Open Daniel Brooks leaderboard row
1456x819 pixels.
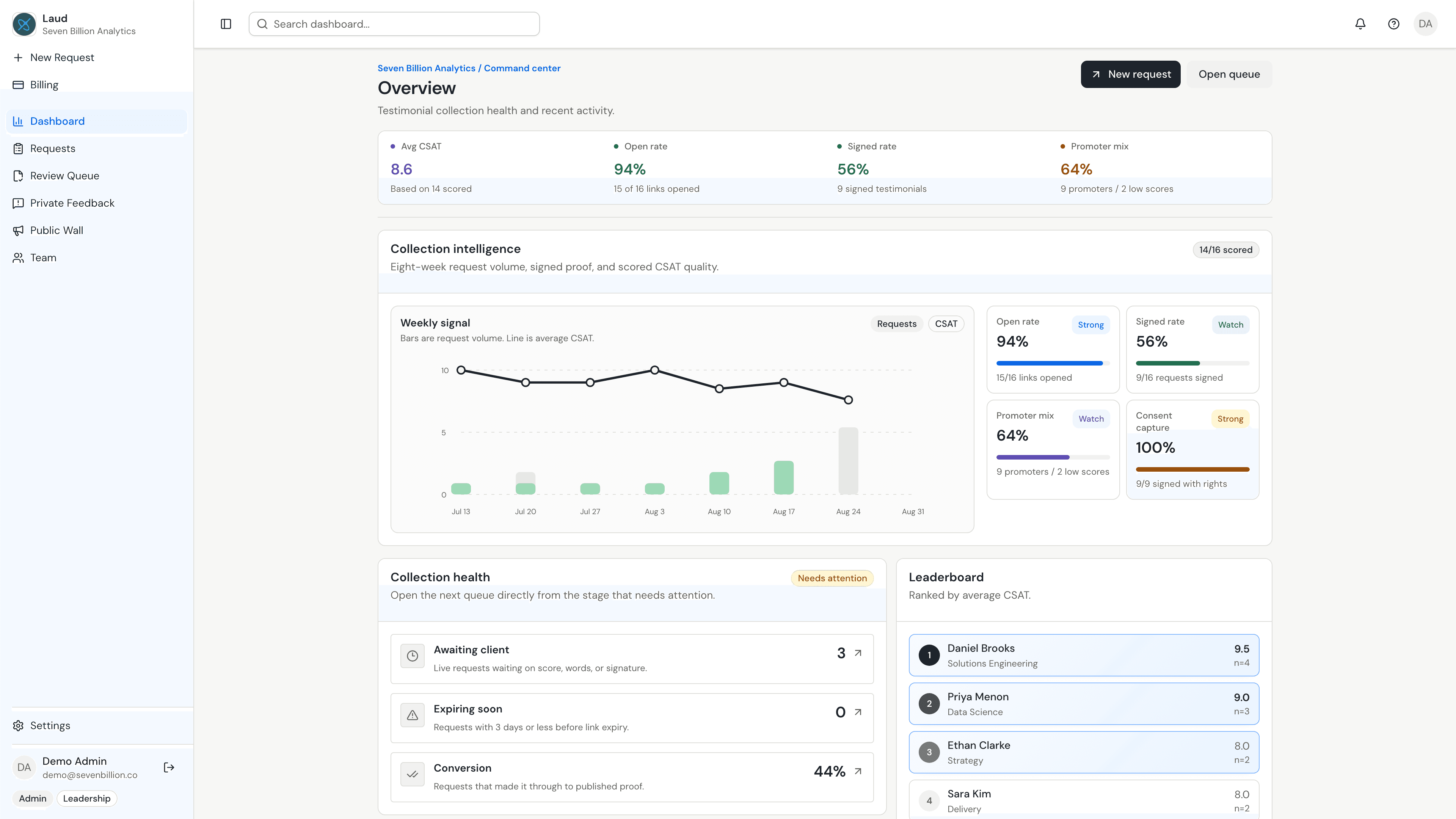(1084, 655)
